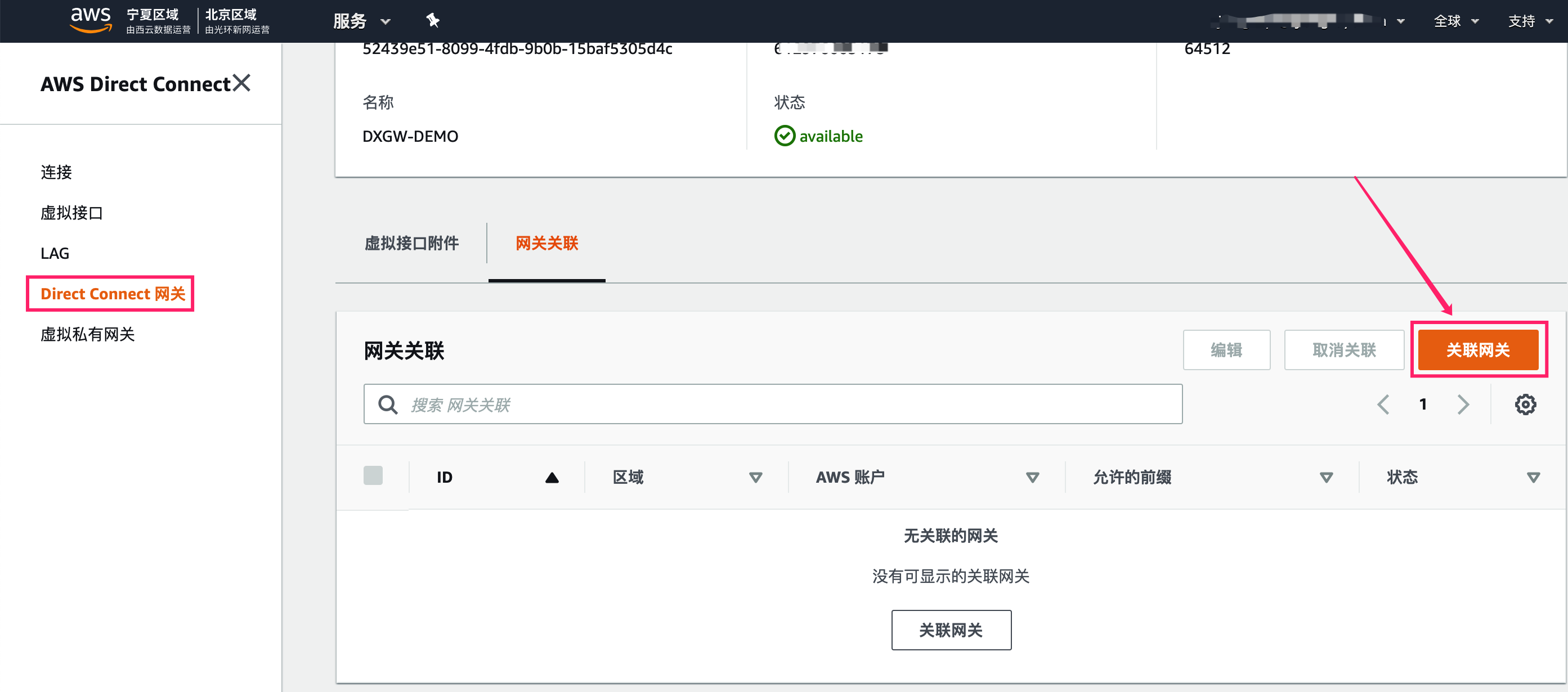Click ASN value 64512
The width and height of the screenshot is (1568, 692).
[x=1207, y=49]
